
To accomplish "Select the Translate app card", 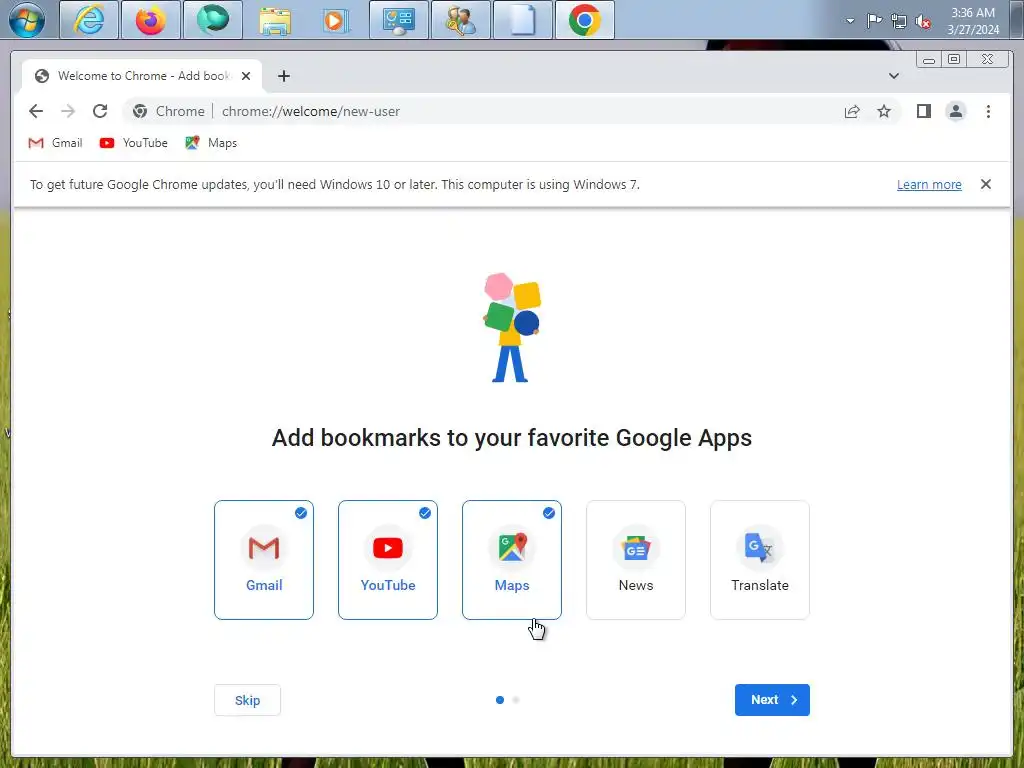I will [760, 560].
